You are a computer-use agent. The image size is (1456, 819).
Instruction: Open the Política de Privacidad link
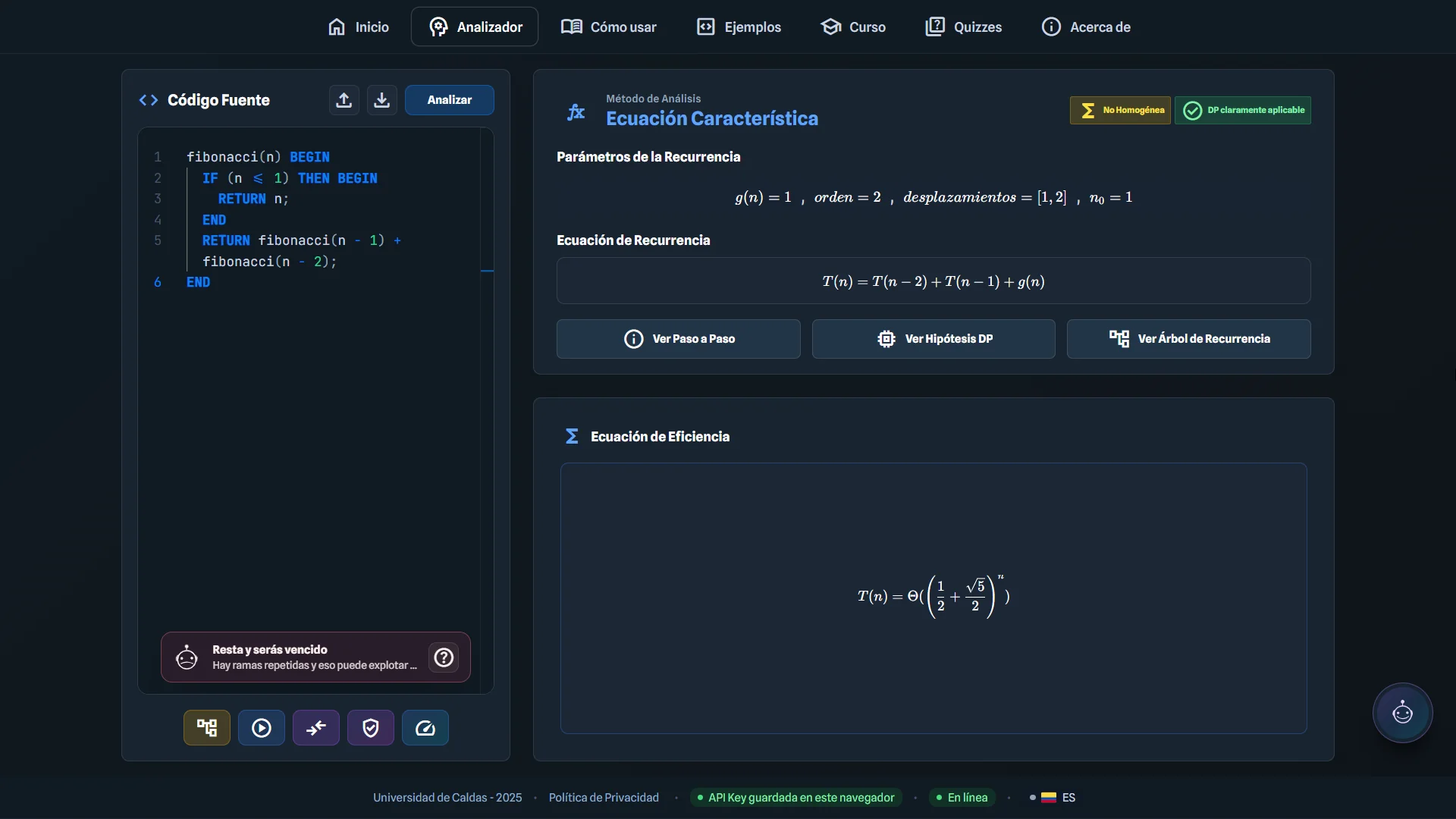tap(604, 798)
